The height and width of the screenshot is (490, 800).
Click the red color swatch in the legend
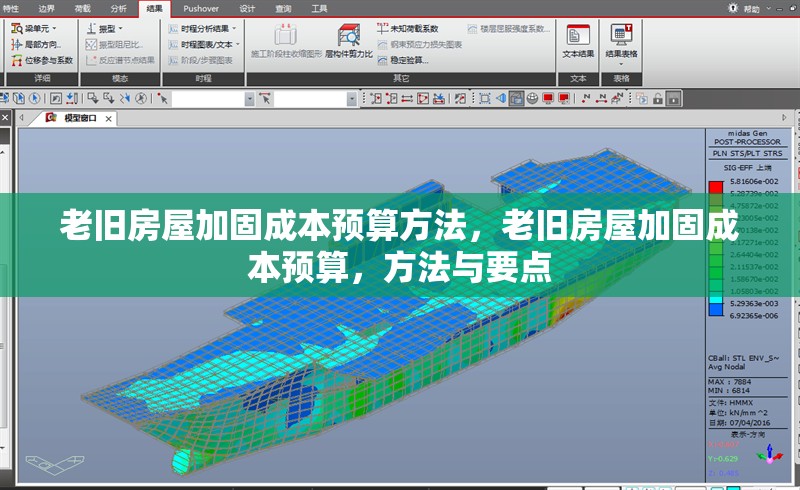[x=715, y=186]
